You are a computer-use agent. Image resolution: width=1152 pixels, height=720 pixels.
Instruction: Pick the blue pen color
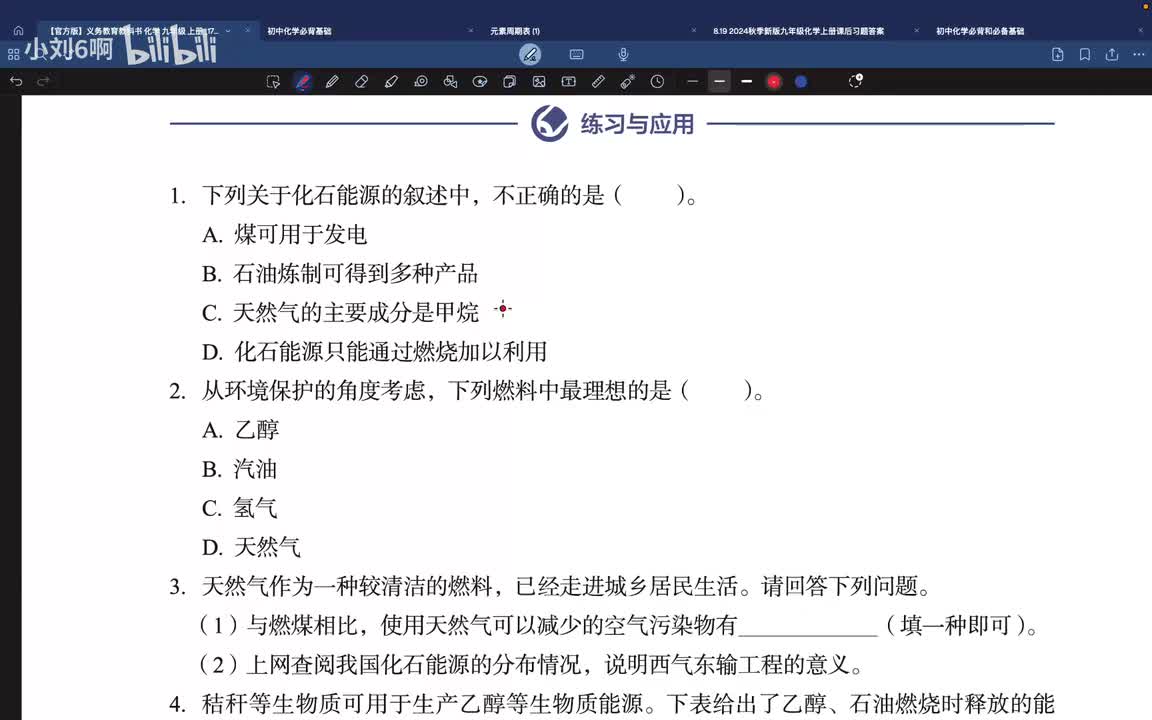tap(801, 82)
